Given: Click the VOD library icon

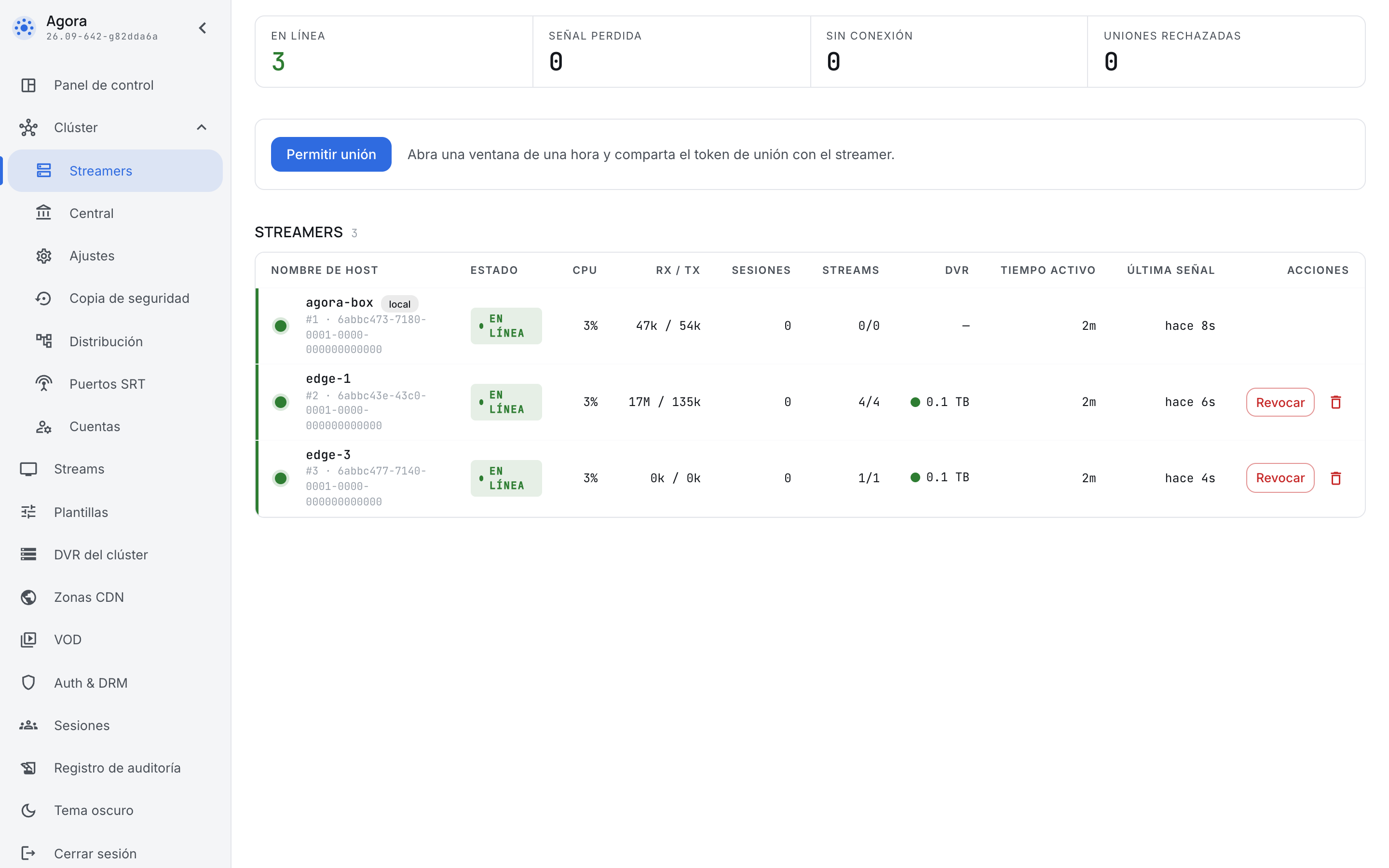Looking at the screenshot, I should 28,639.
